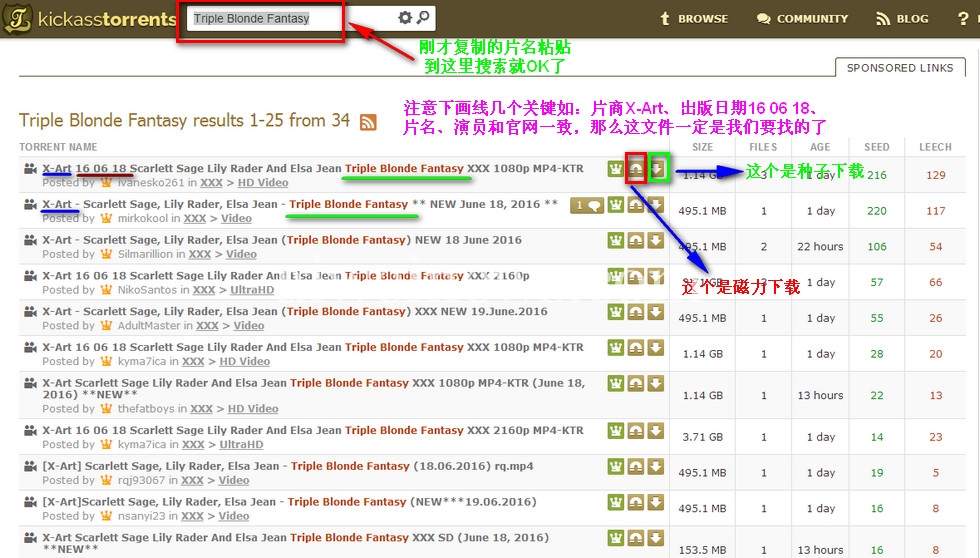
Task: Click the download arrow in the 3.71 GB row
Action: coord(656,431)
